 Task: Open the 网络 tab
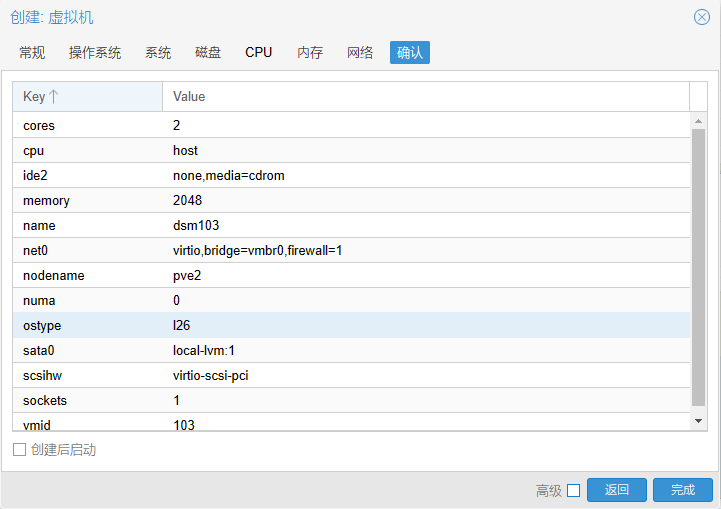click(360, 52)
